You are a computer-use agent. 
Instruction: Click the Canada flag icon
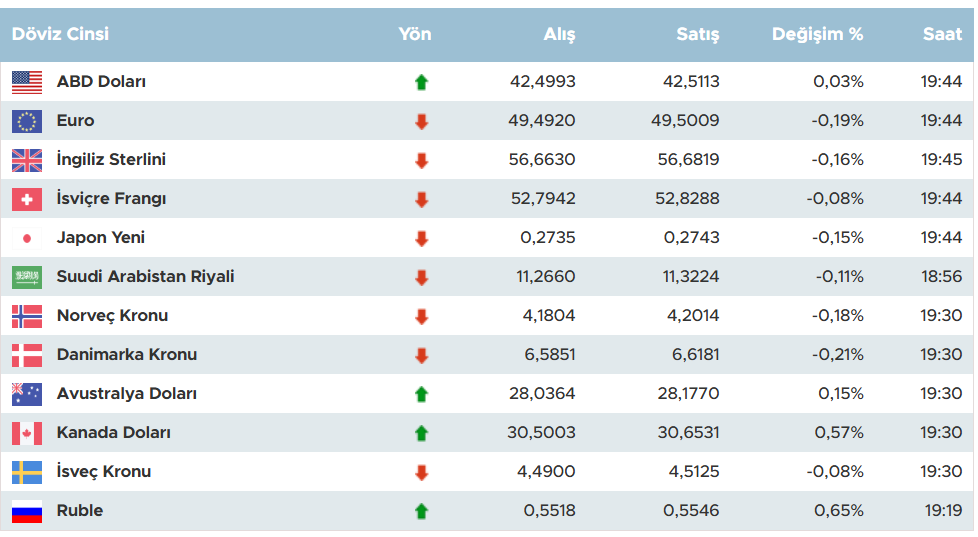pos(27,433)
